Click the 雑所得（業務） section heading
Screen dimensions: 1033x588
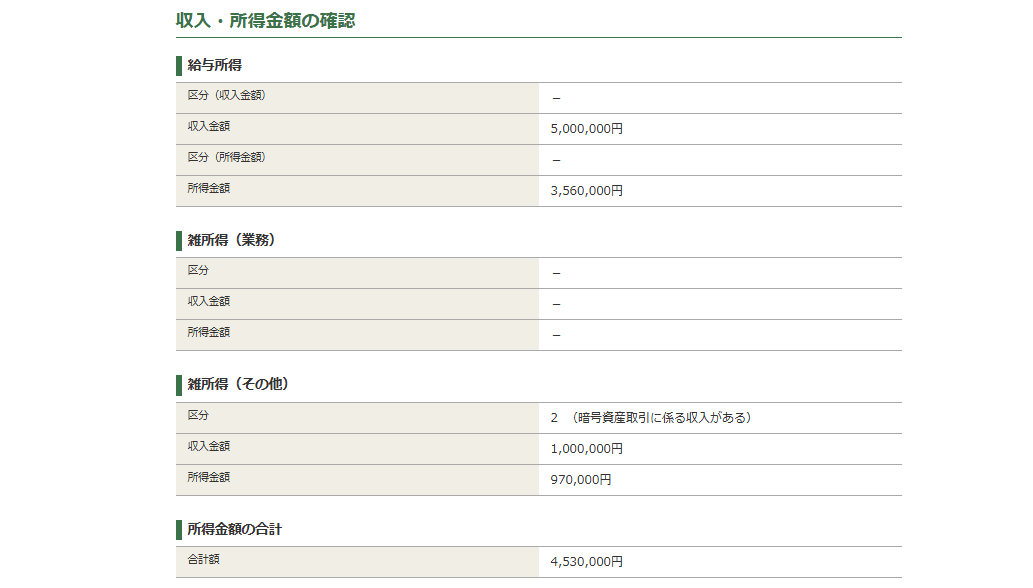[x=231, y=241]
